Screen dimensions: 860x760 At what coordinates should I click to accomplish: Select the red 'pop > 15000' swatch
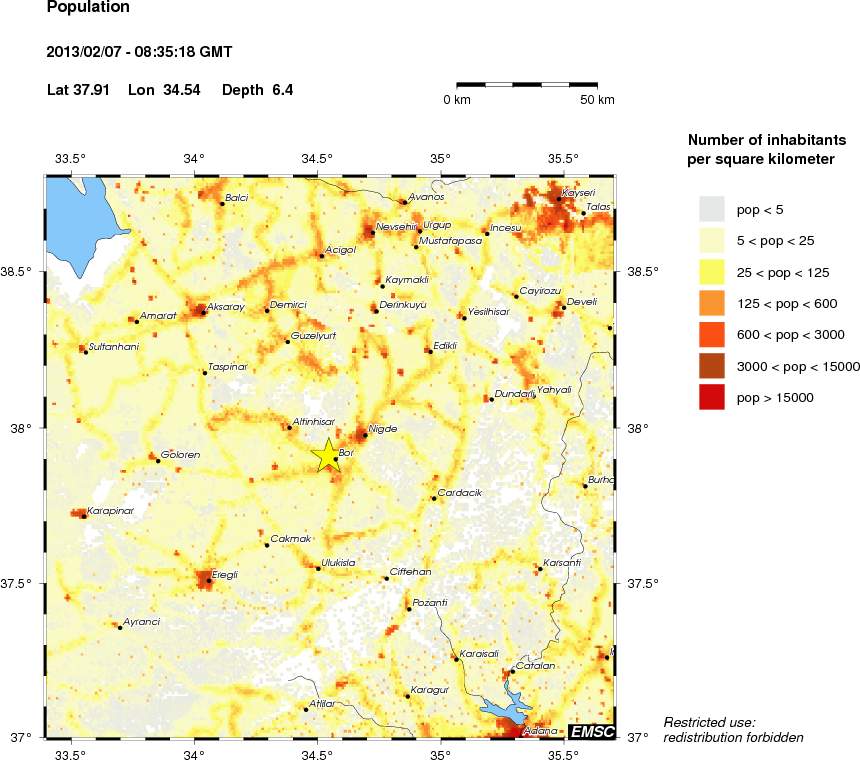click(x=711, y=397)
